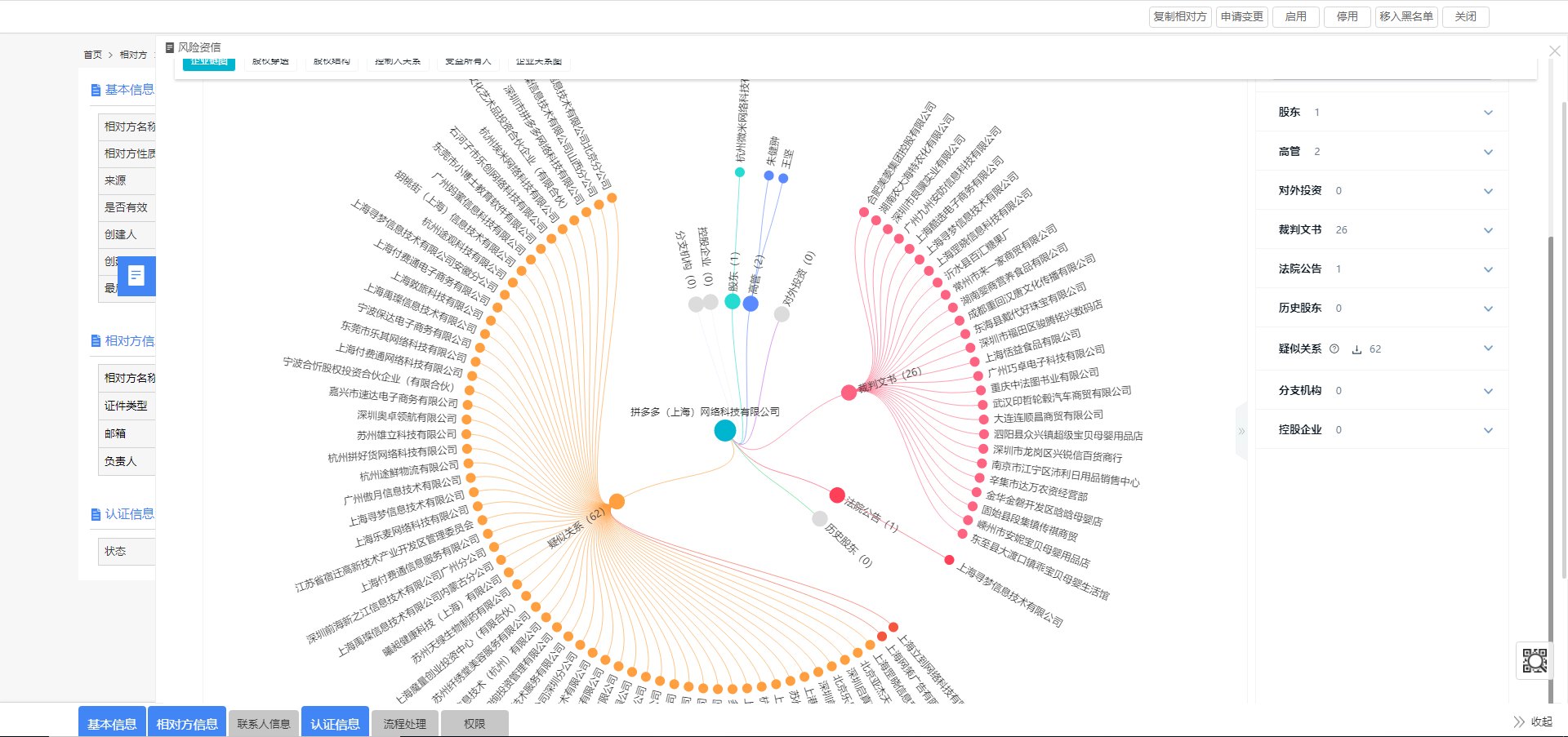Switch to the 权限 bottom tab
This screenshot has height=737, width=1568.
474,723
